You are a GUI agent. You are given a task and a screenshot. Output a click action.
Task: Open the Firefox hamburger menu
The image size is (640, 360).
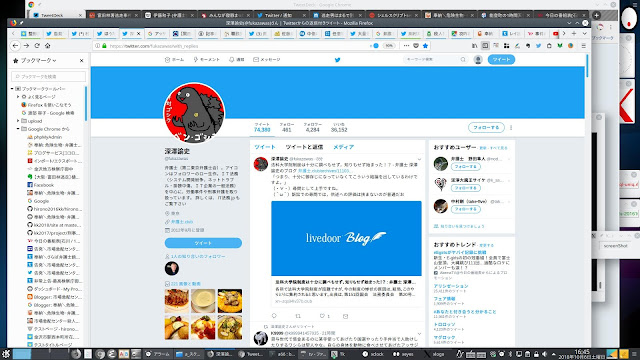[584, 46]
